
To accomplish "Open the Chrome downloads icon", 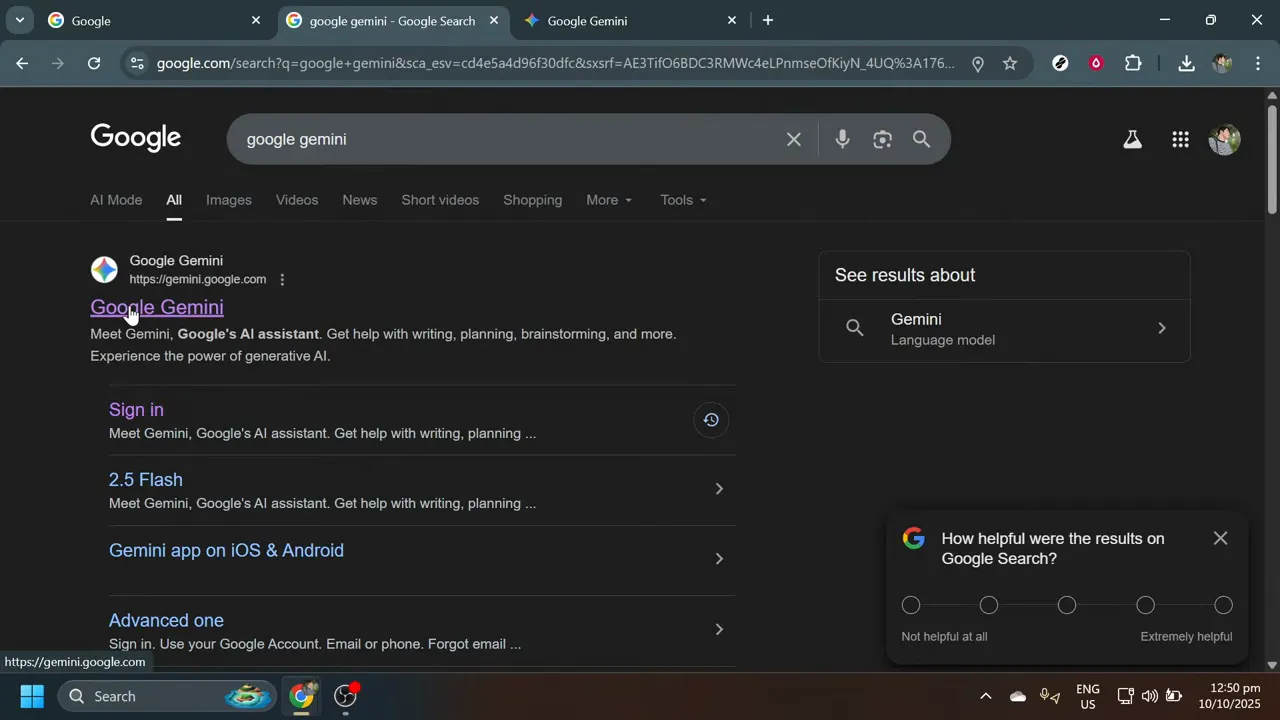I will (1186, 63).
